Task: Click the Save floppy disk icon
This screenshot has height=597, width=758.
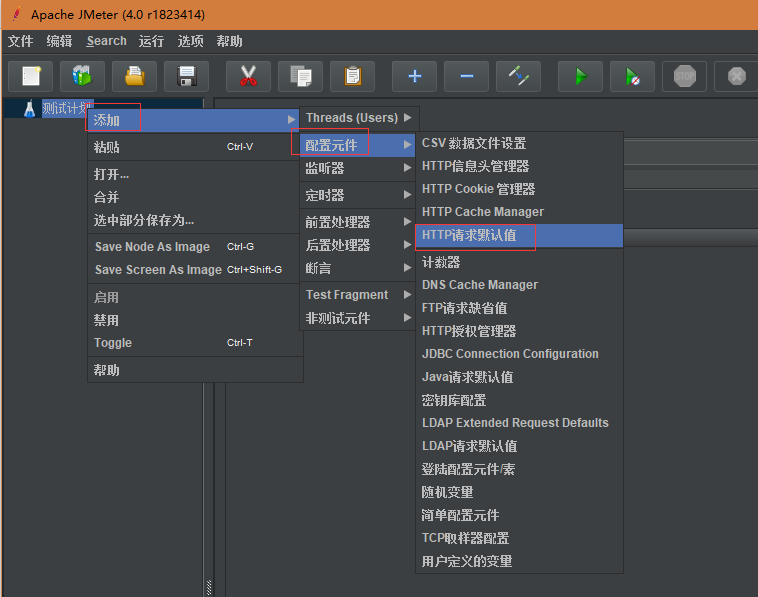Action: coord(187,76)
